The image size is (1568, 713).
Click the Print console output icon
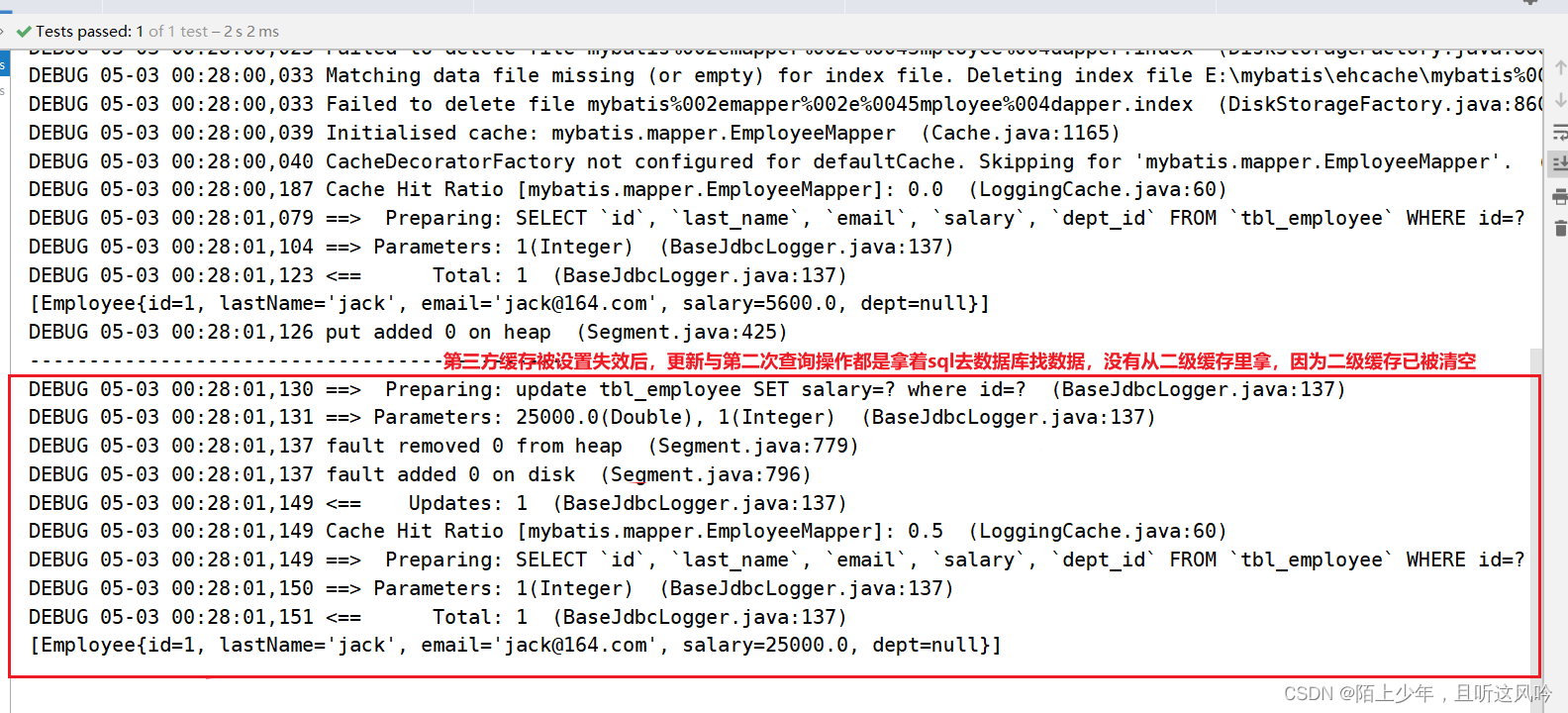click(x=1560, y=196)
